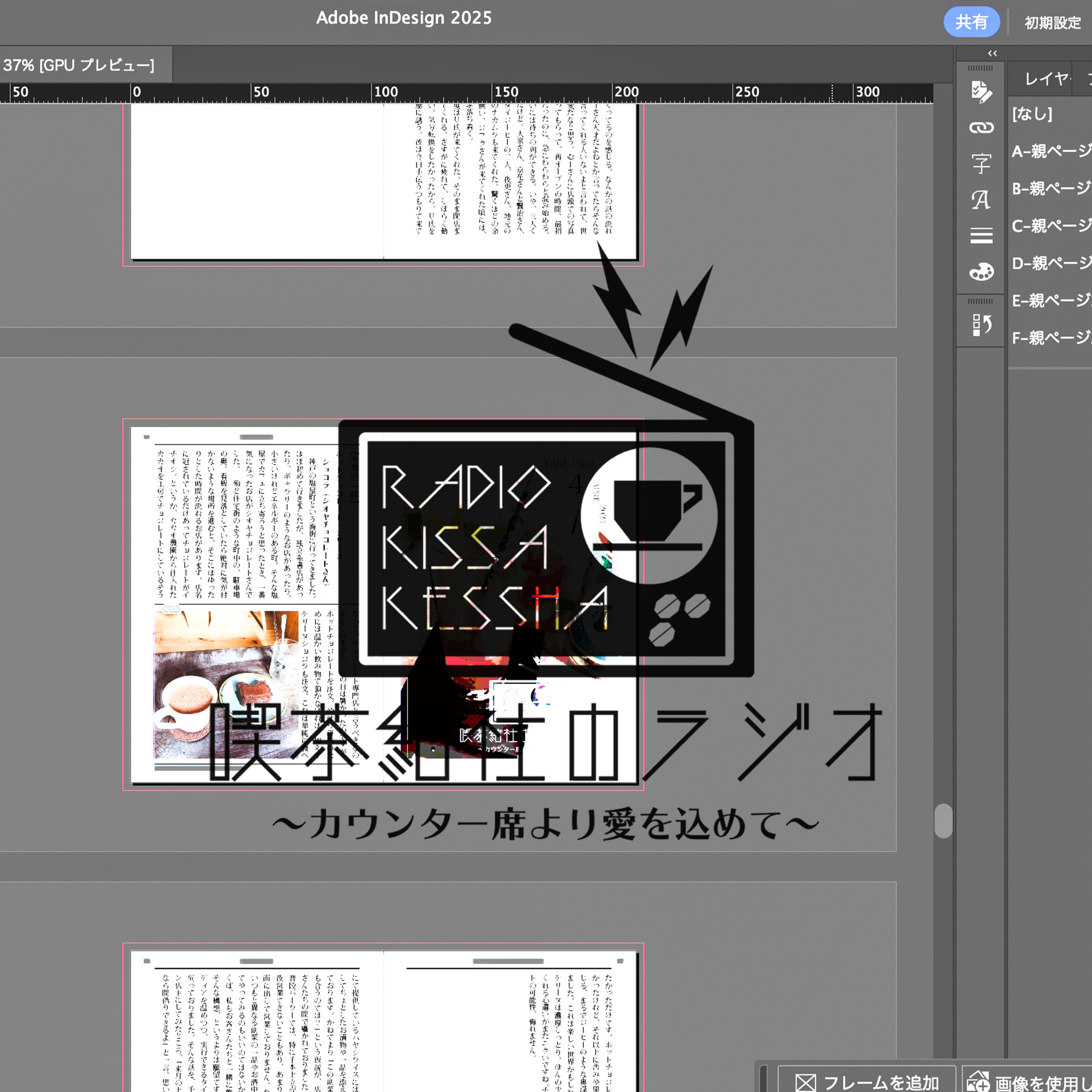Click the vertical scrollbar thumb of document
The height and width of the screenshot is (1092, 1092).
tap(943, 821)
